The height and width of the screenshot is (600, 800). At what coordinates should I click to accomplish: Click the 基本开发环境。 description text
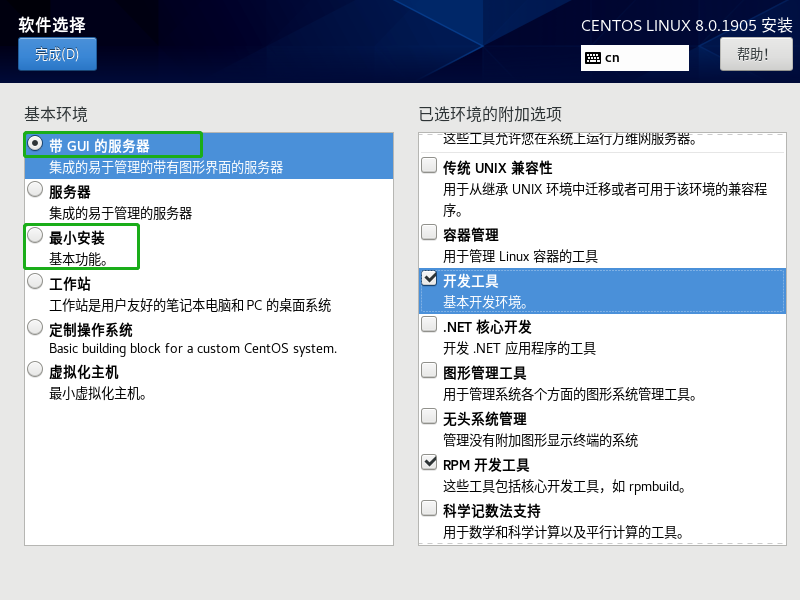coord(485,302)
